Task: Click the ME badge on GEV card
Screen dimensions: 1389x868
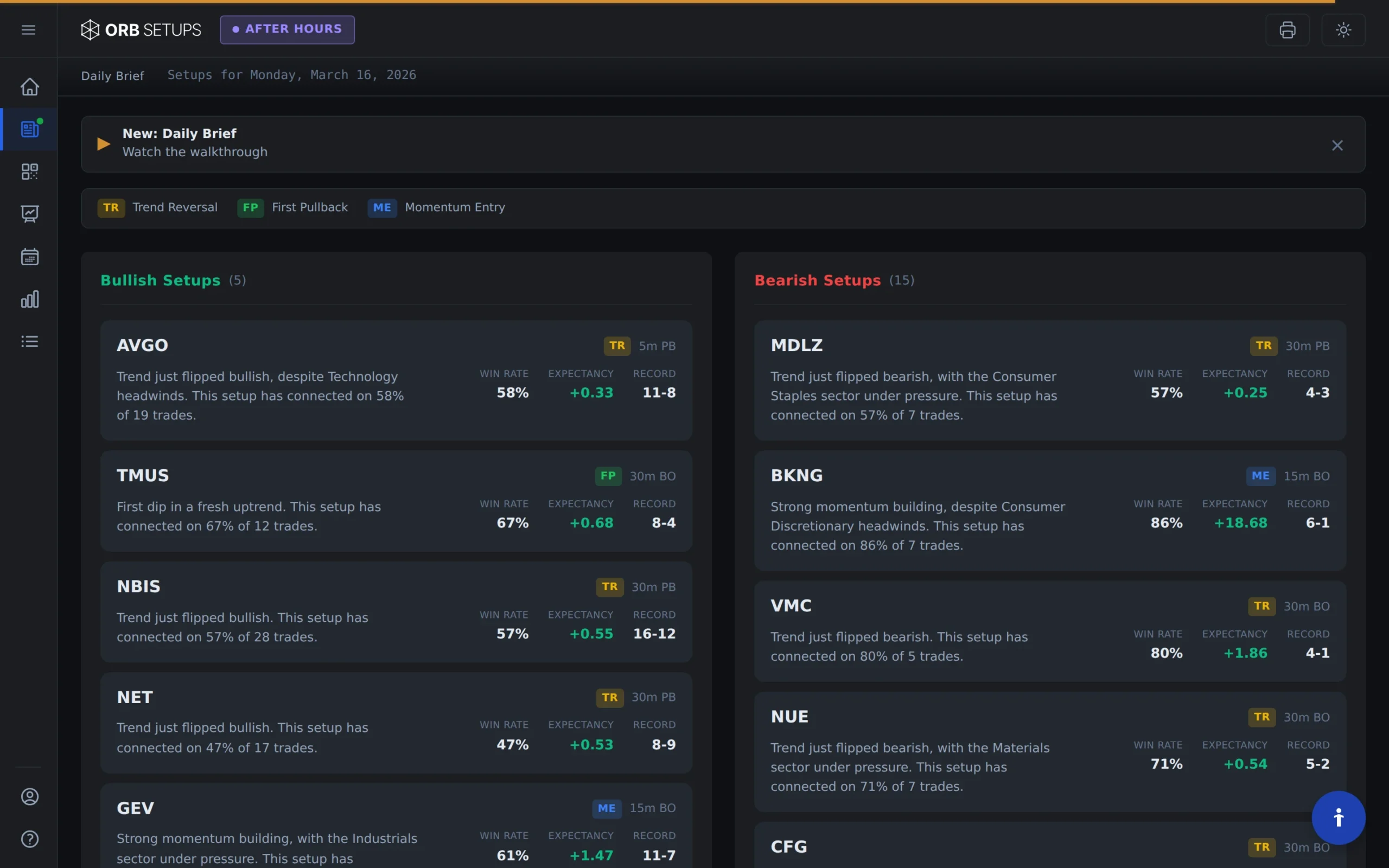Action: (x=607, y=808)
